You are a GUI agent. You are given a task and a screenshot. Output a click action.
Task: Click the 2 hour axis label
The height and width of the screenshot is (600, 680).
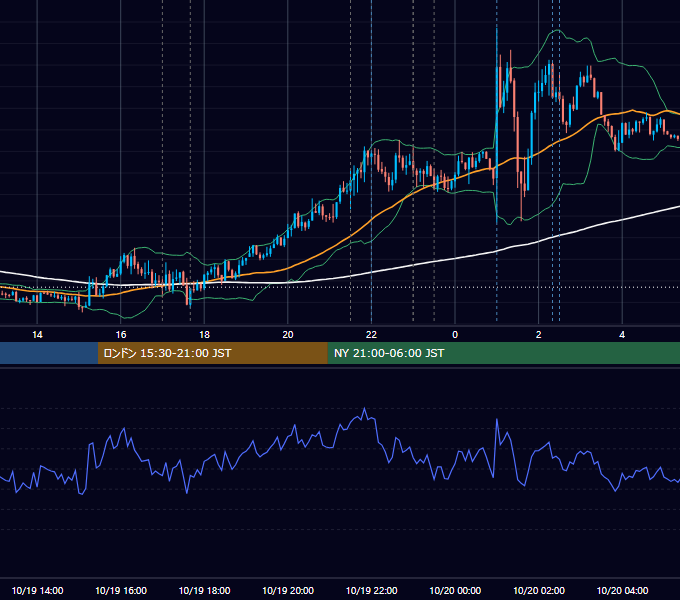(x=539, y=335)
